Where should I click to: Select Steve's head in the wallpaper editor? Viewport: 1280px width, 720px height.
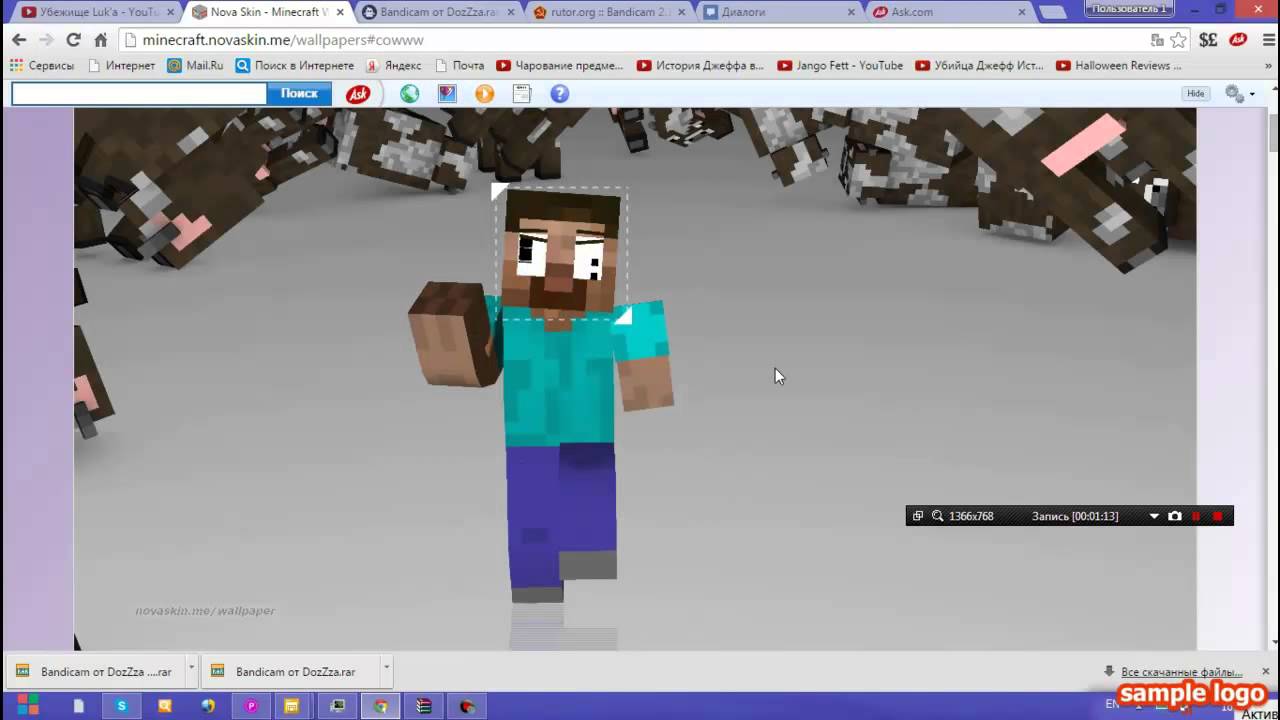pos(561,252)
